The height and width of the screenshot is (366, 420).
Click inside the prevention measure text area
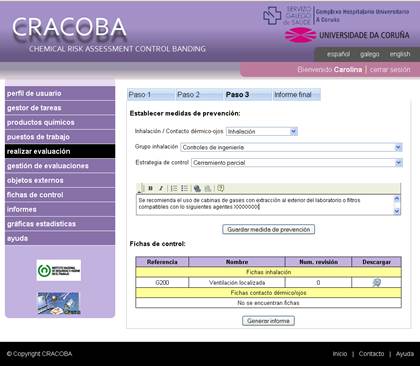click(265, 204)
